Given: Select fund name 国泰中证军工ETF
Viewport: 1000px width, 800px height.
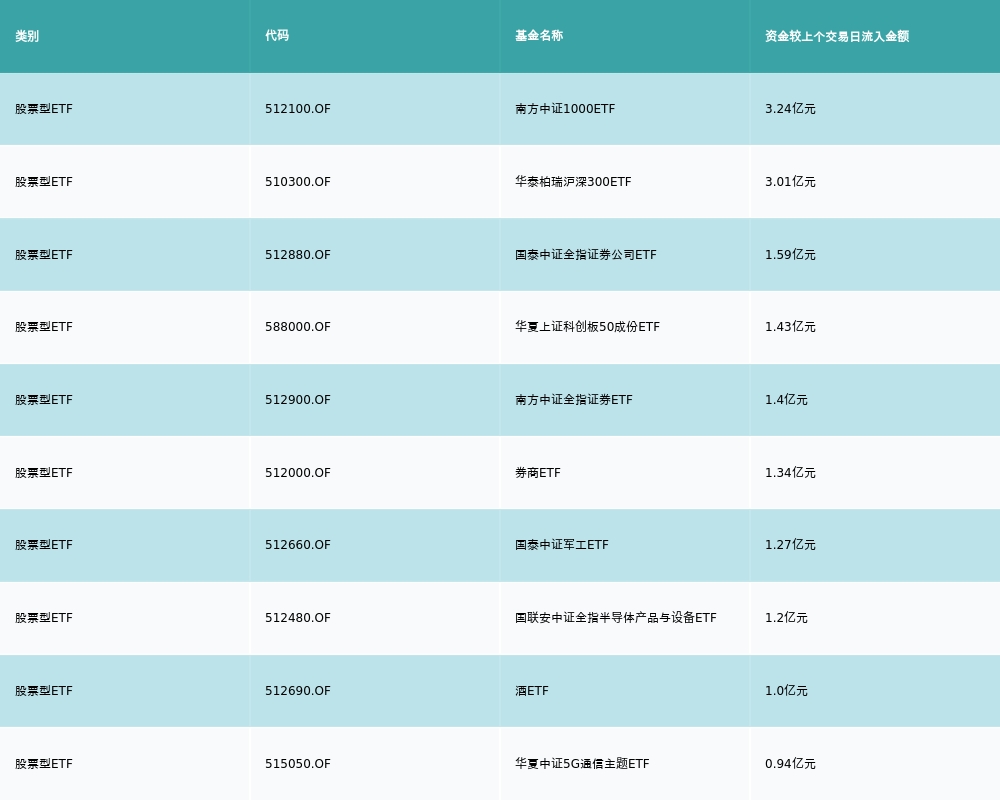Looking at the screenshot, I should pos(562,545).
